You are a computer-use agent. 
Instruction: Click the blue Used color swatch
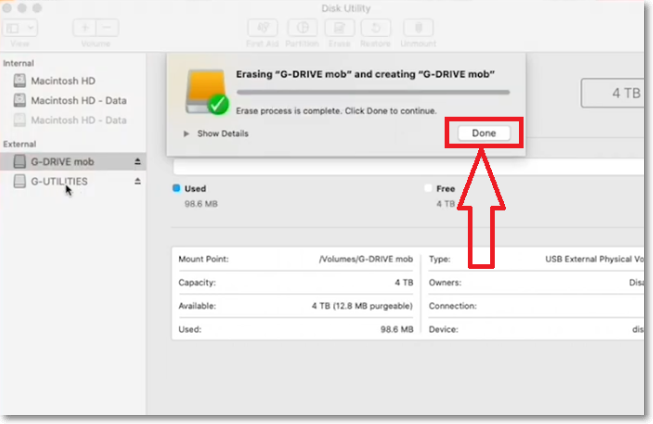click(177, 188)
